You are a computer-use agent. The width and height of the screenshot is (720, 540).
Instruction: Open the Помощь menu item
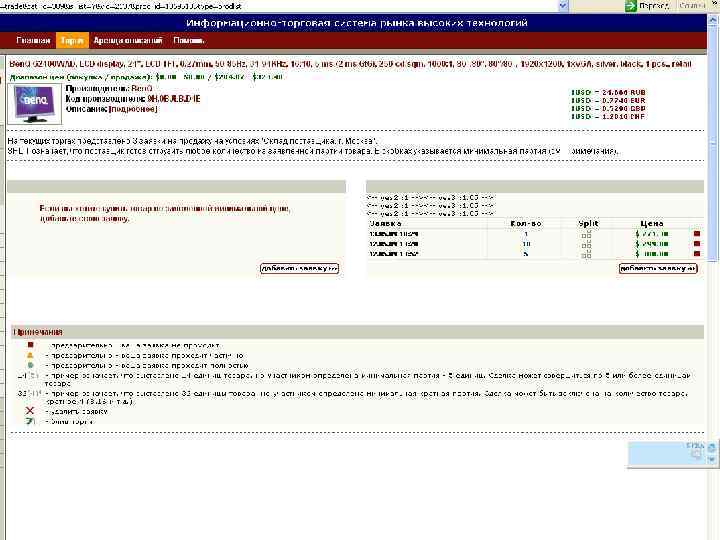click(189, 40)
